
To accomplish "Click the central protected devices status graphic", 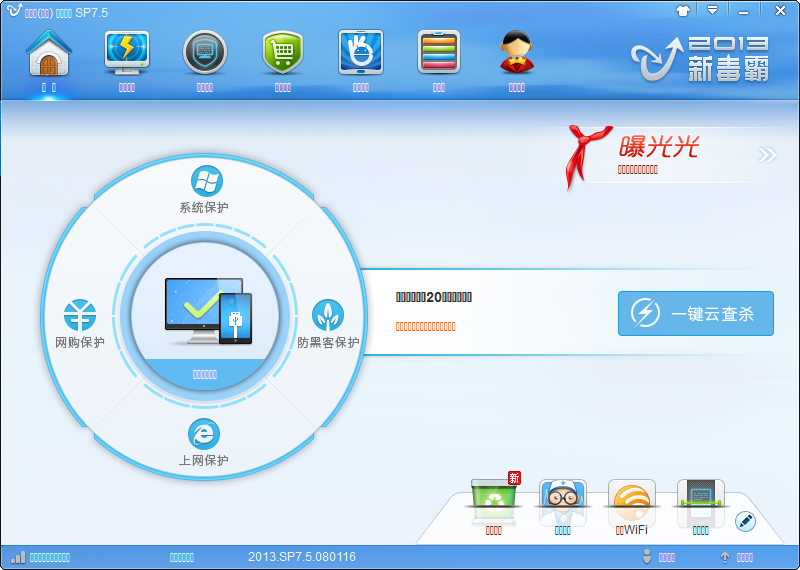I will point(206,312).
